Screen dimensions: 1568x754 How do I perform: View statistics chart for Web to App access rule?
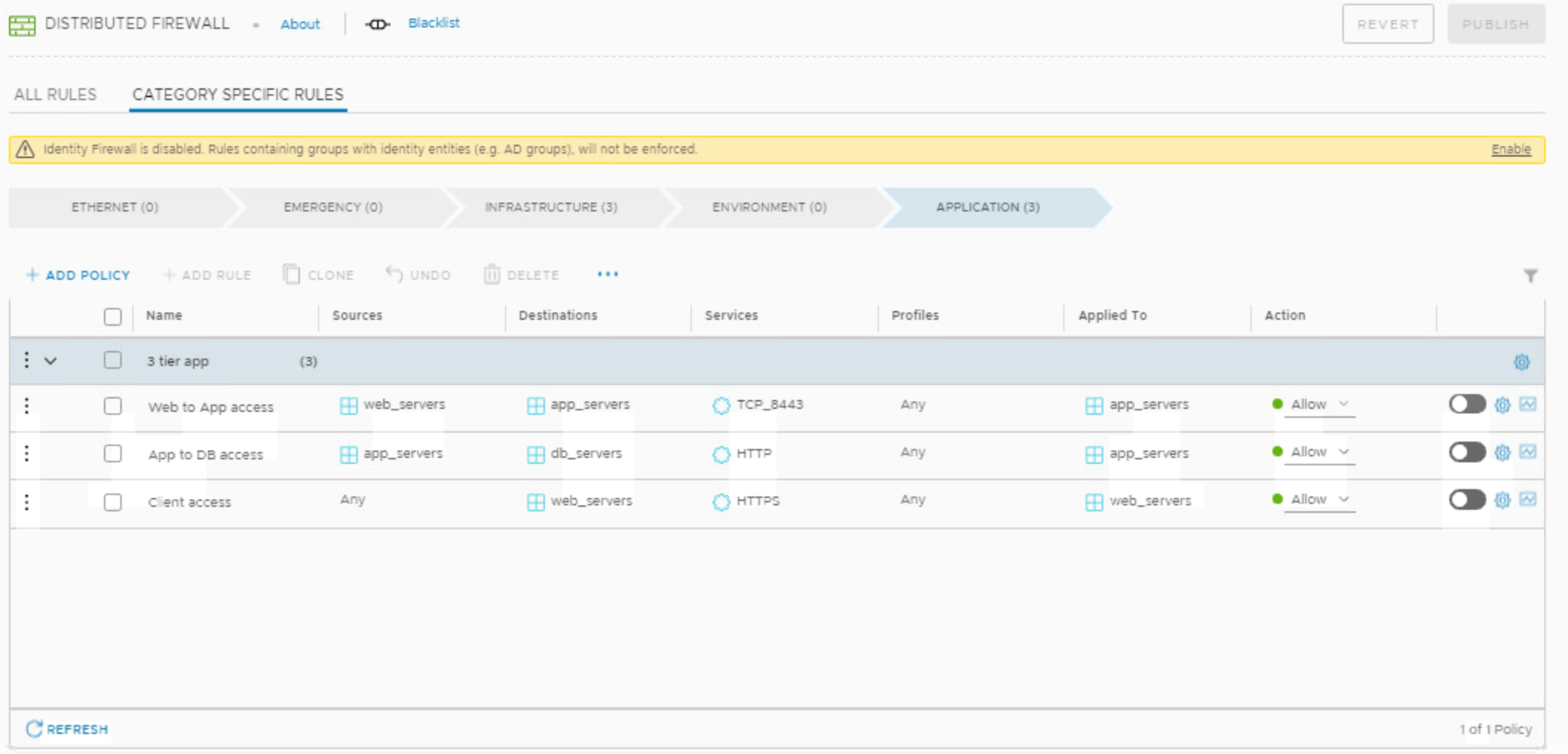click(1527, 404)
